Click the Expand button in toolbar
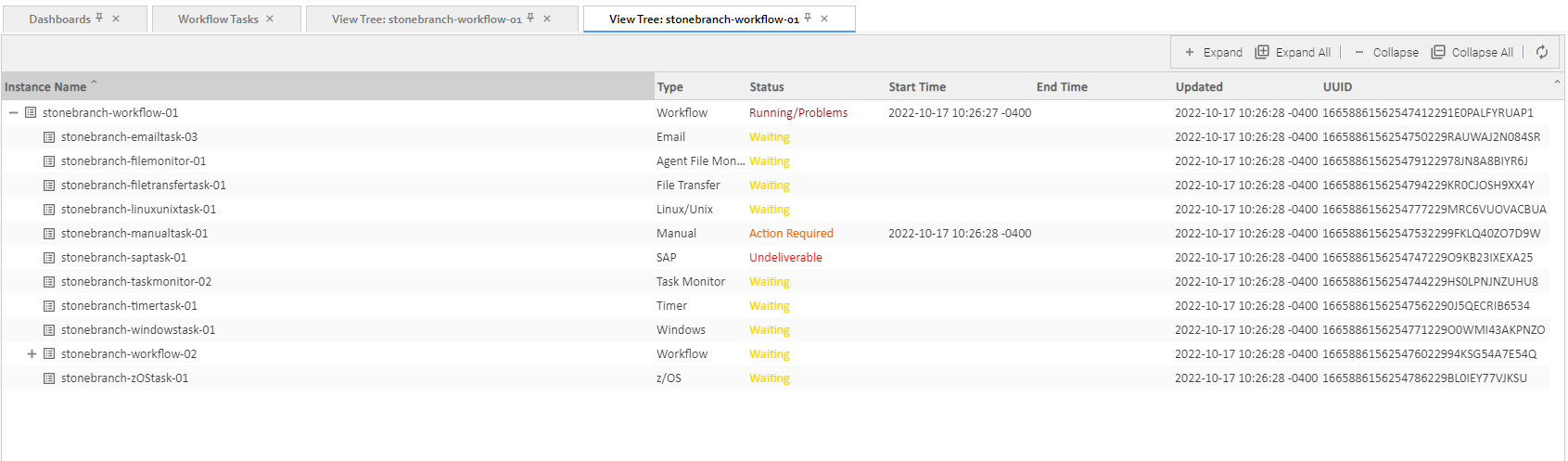This screenshot has height=461, width=1568. click(x=1213, y=53)
